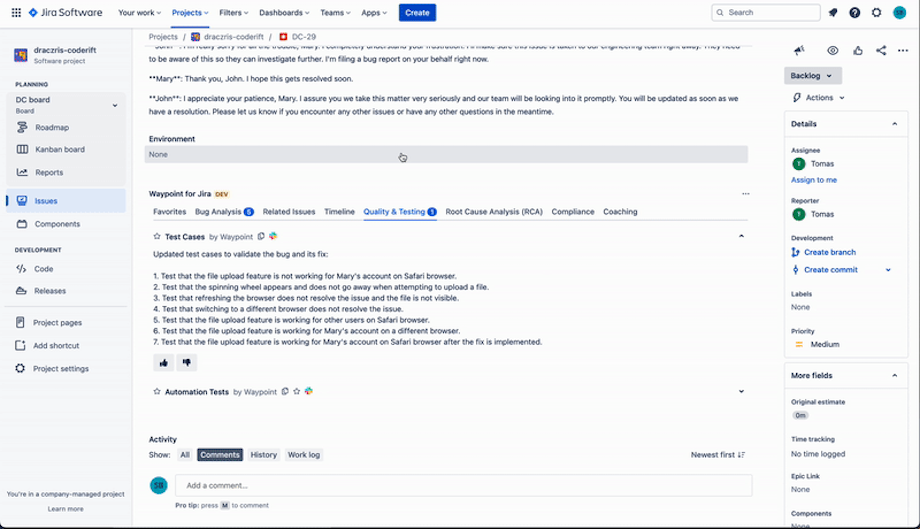Open the settings gear in top bar

pos(876,12)
